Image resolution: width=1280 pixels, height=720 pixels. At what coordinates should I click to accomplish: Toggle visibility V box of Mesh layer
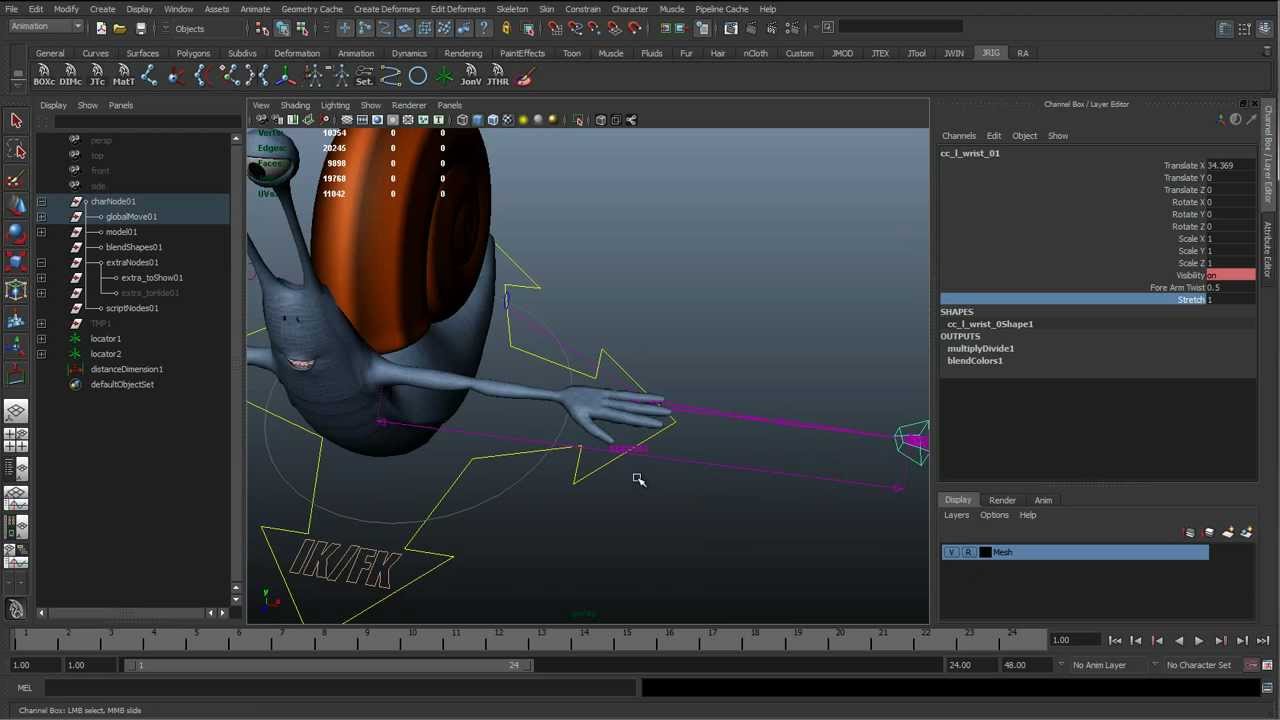point(952,552)
